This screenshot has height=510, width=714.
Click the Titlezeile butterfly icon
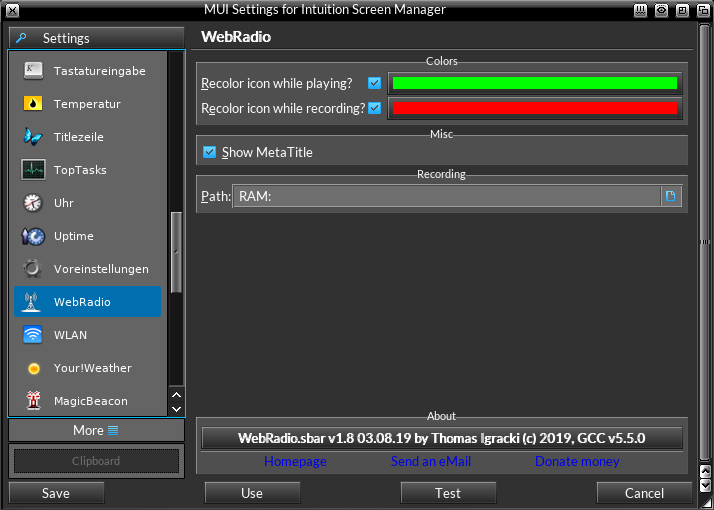click(33, 137)
